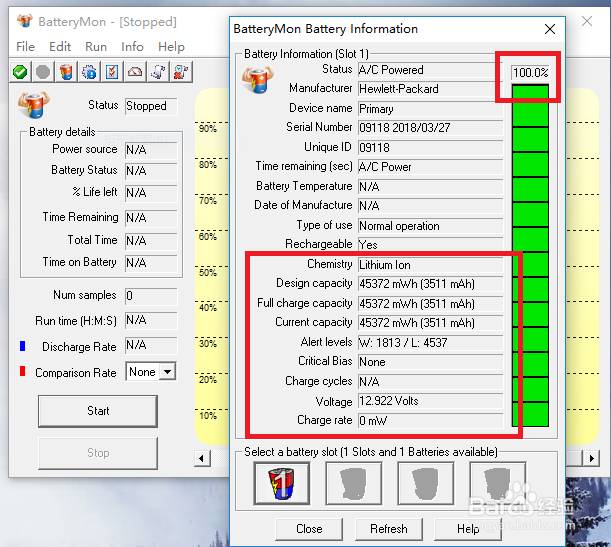Click the Power source N/A field
Viewport: 611px width, 547px height.
point(151,150)
